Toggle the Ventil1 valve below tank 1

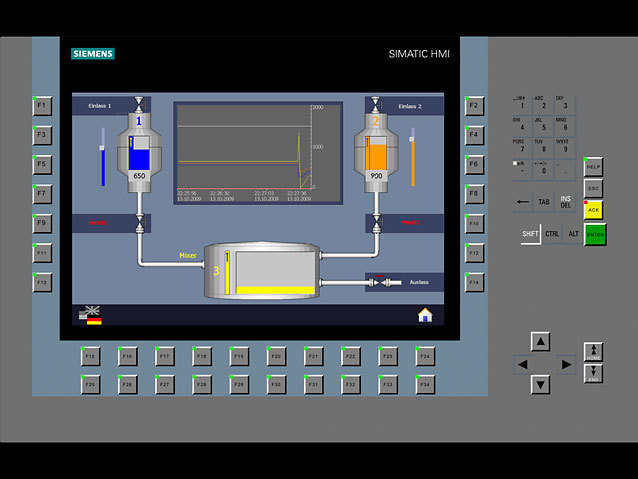click(x=140, y=223)
